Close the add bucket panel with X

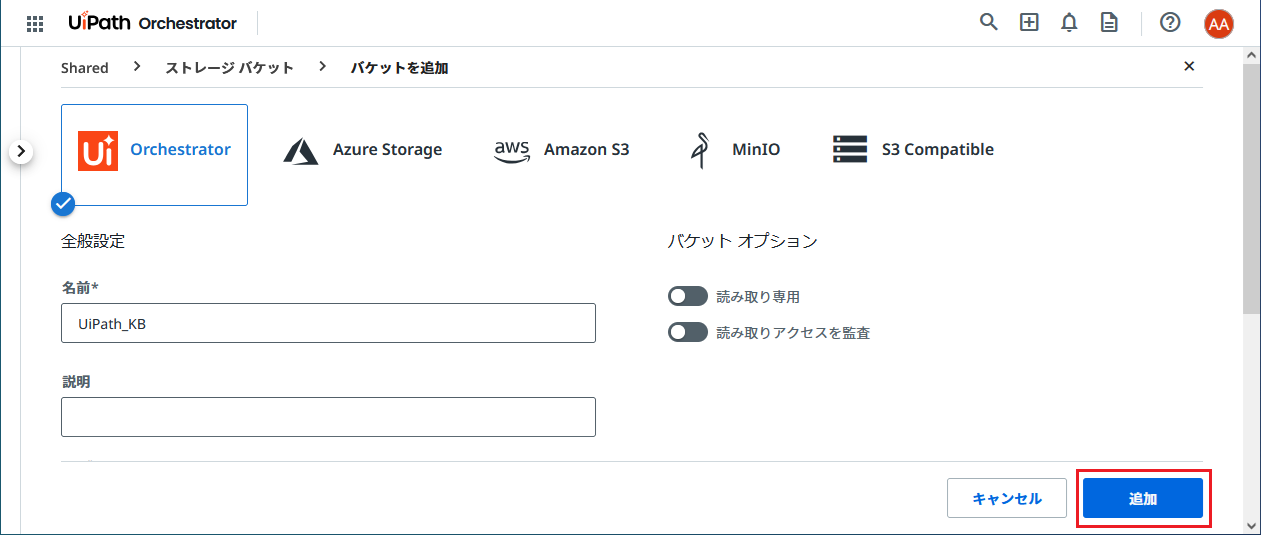coord(1189,66)
